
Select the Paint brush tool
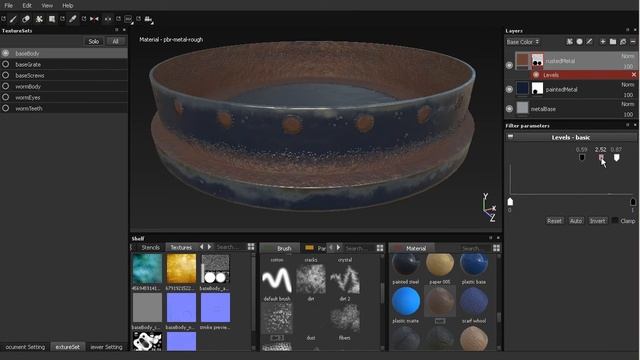tap(13, 19)
